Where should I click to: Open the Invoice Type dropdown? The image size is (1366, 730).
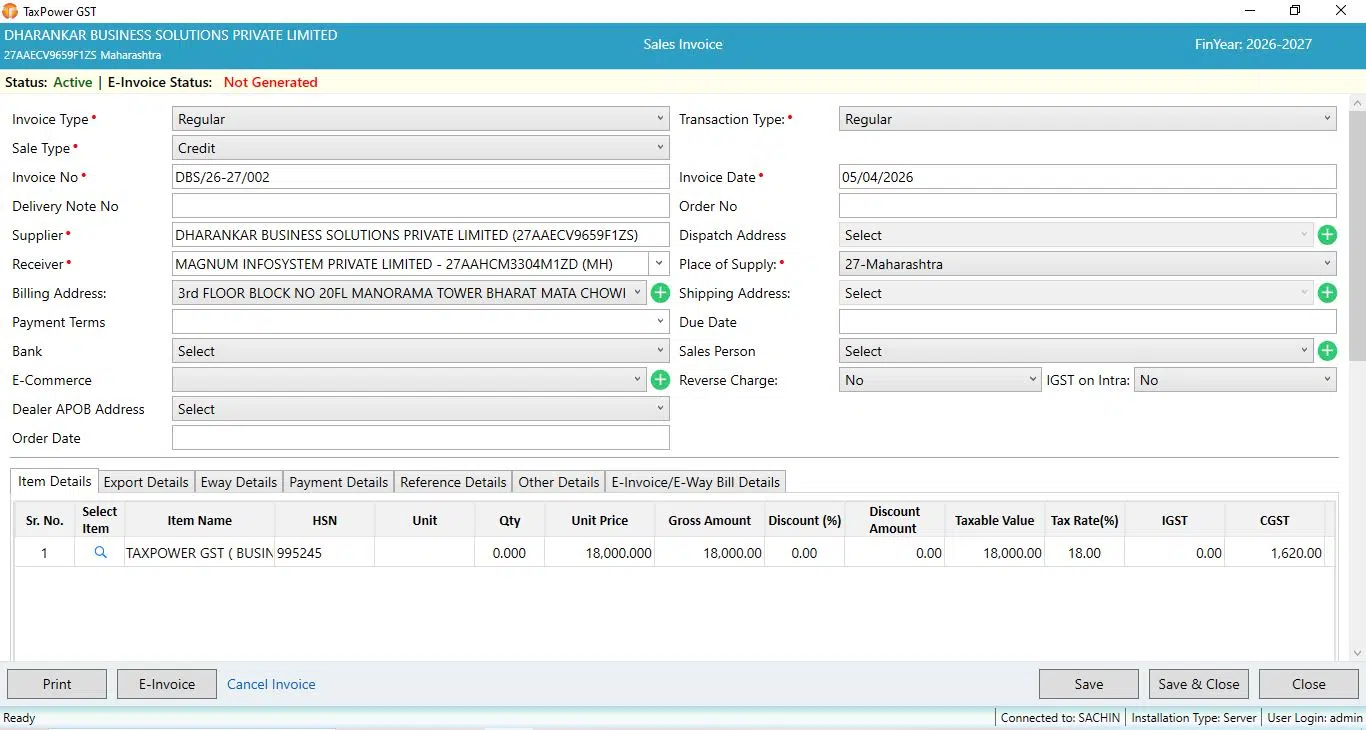click(421, 119)
